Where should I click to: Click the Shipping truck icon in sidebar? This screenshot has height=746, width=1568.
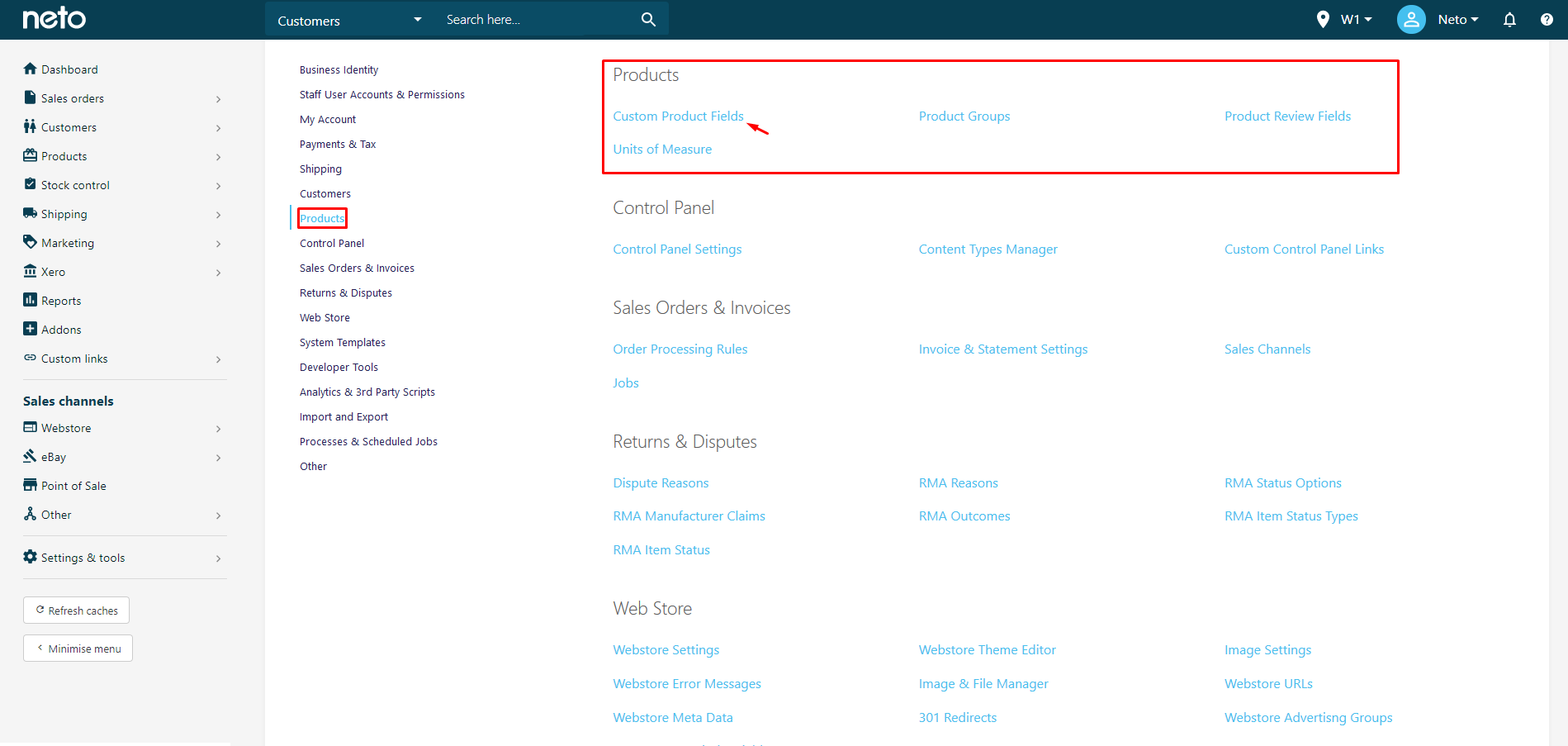31,213
